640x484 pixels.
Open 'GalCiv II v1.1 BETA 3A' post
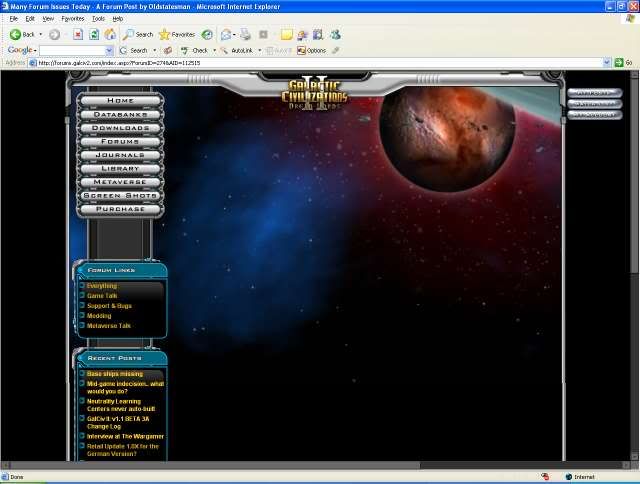[118, 422]
